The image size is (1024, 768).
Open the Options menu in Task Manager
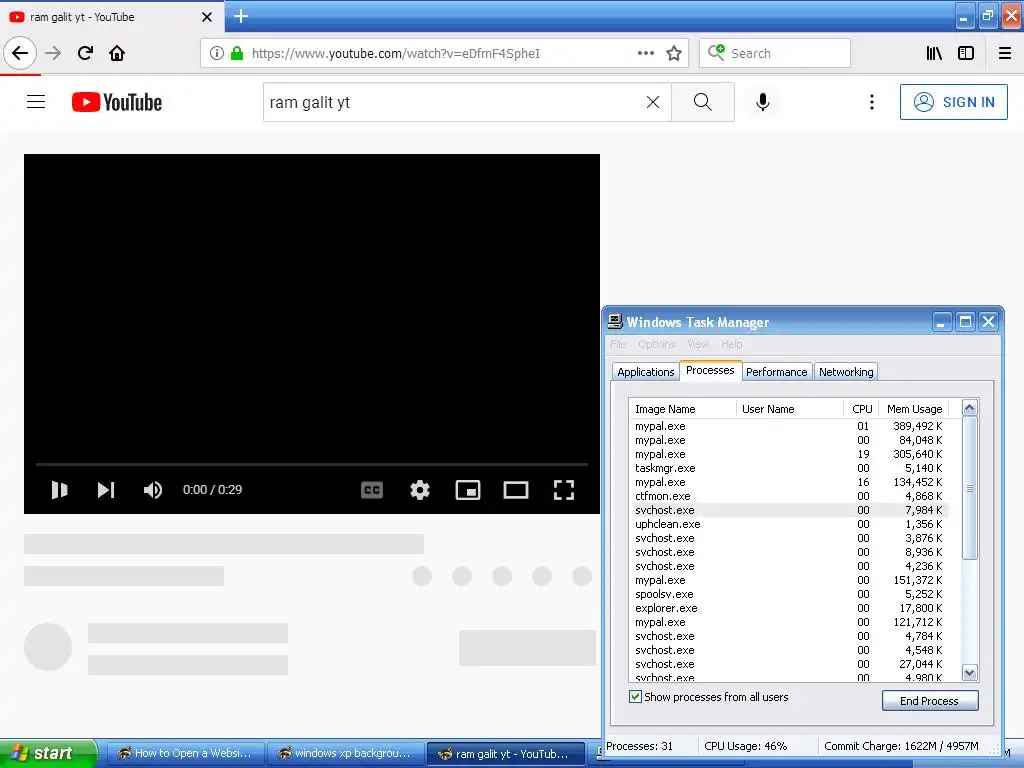pyautogui.click(x=656, y=344)
